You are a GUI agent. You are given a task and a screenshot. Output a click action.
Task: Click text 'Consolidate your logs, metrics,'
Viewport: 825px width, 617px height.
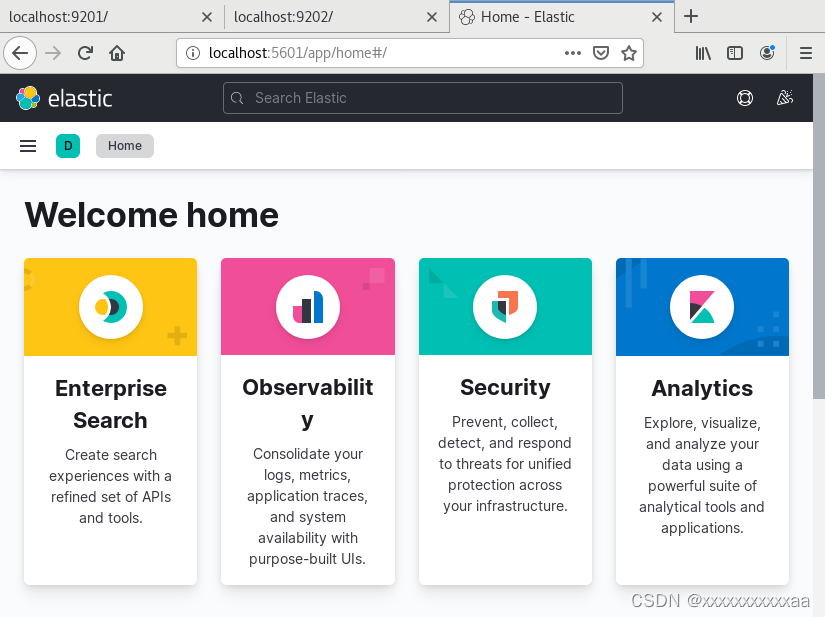308,464
